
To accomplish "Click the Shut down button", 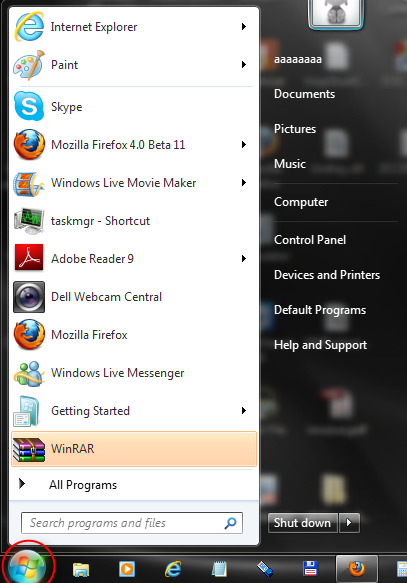I will 303,523.
